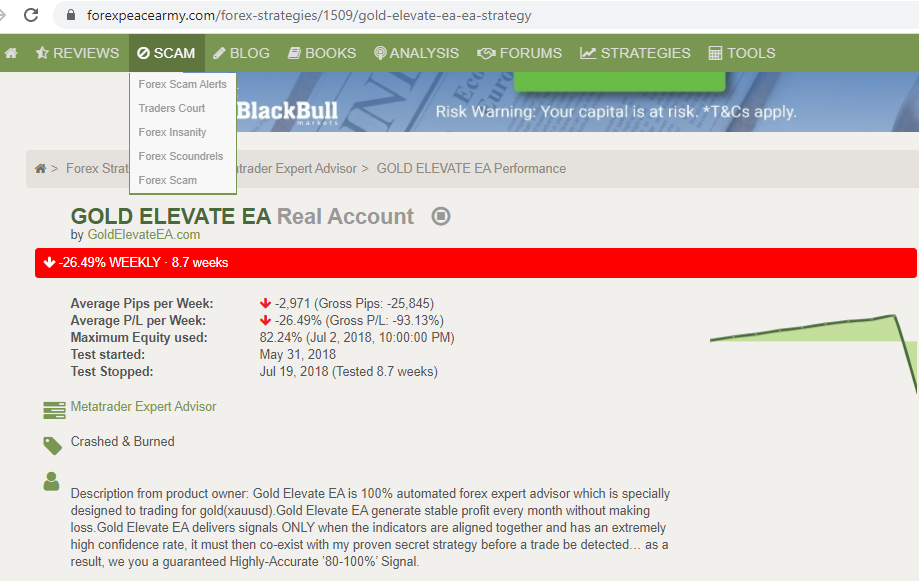This screenshot has height=581, width=919.
Task: Click the user icon above description
Action: click(52, 481)
